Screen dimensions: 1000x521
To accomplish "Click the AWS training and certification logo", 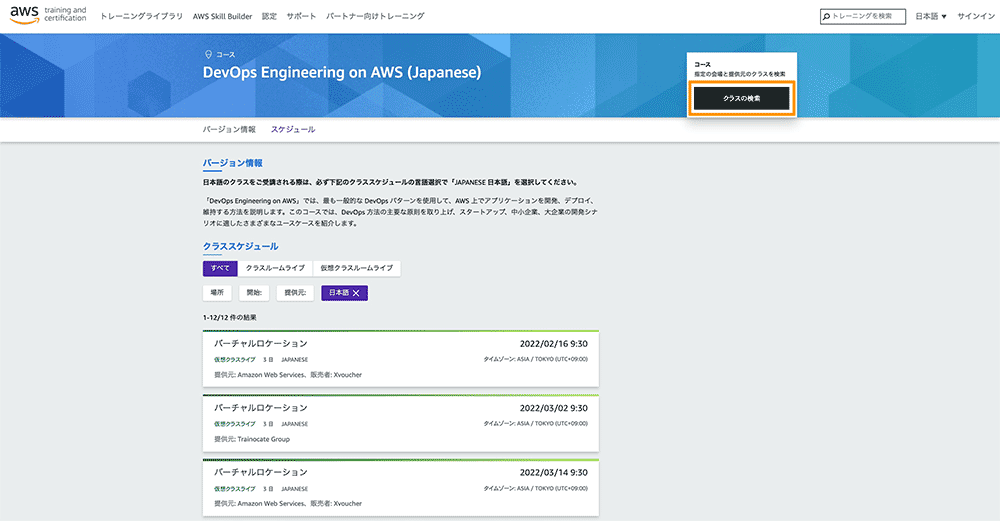I will 48,15.
